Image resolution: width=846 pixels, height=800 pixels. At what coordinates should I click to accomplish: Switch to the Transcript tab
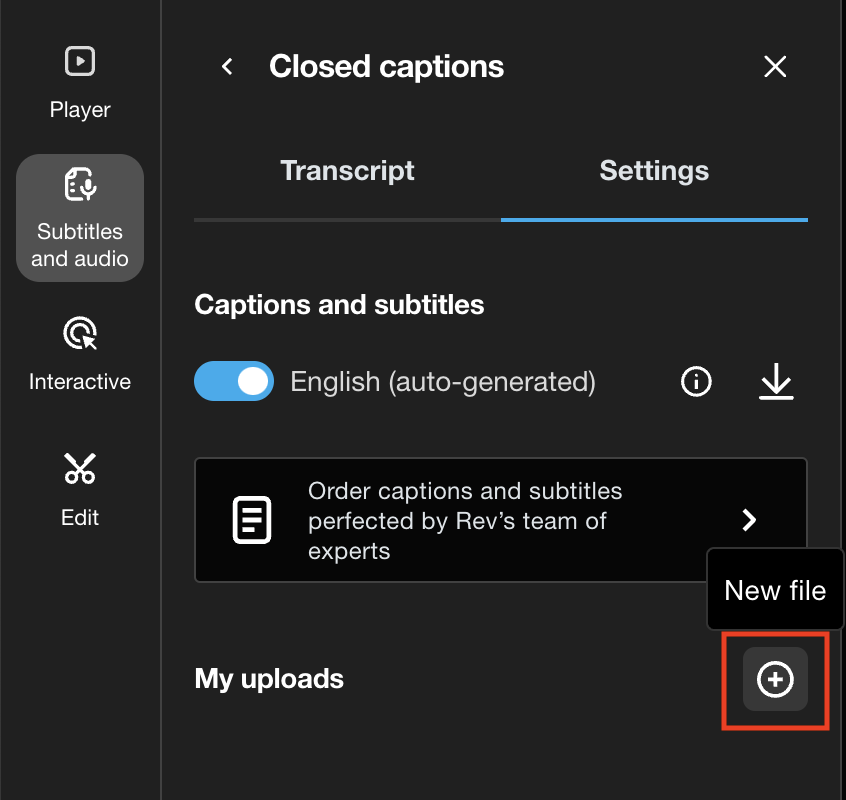coord(347,171)
